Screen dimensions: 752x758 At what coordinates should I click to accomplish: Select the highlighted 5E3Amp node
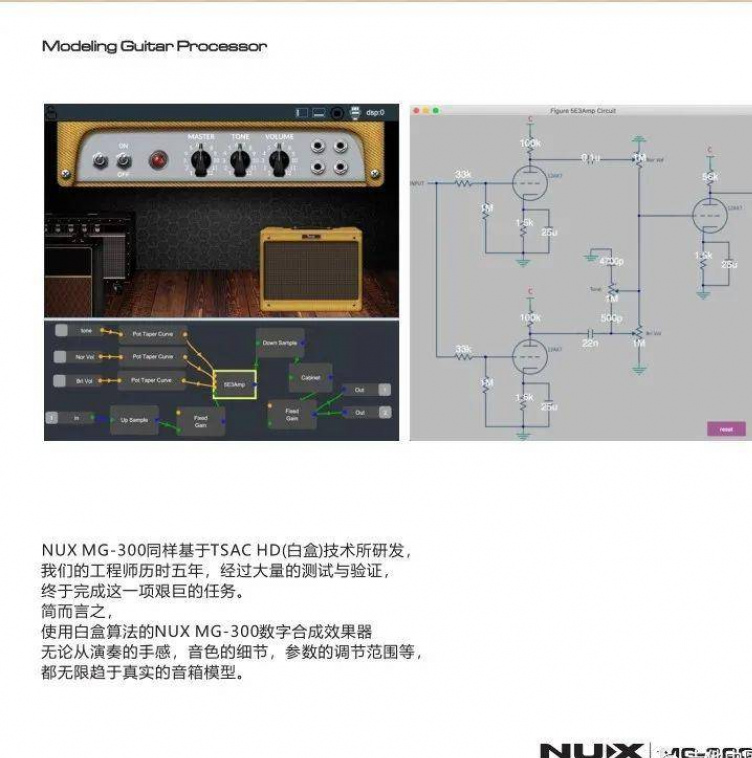point(235,383)
